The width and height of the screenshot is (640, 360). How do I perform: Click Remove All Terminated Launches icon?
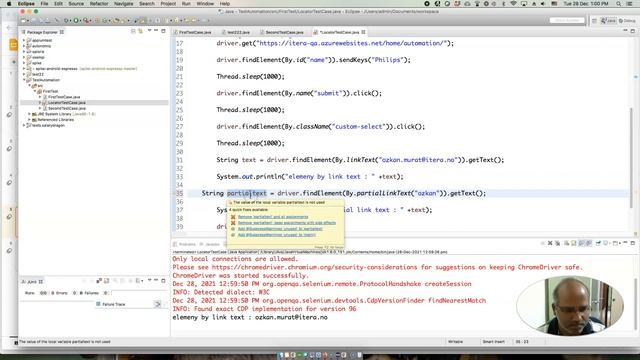[558, 243]
